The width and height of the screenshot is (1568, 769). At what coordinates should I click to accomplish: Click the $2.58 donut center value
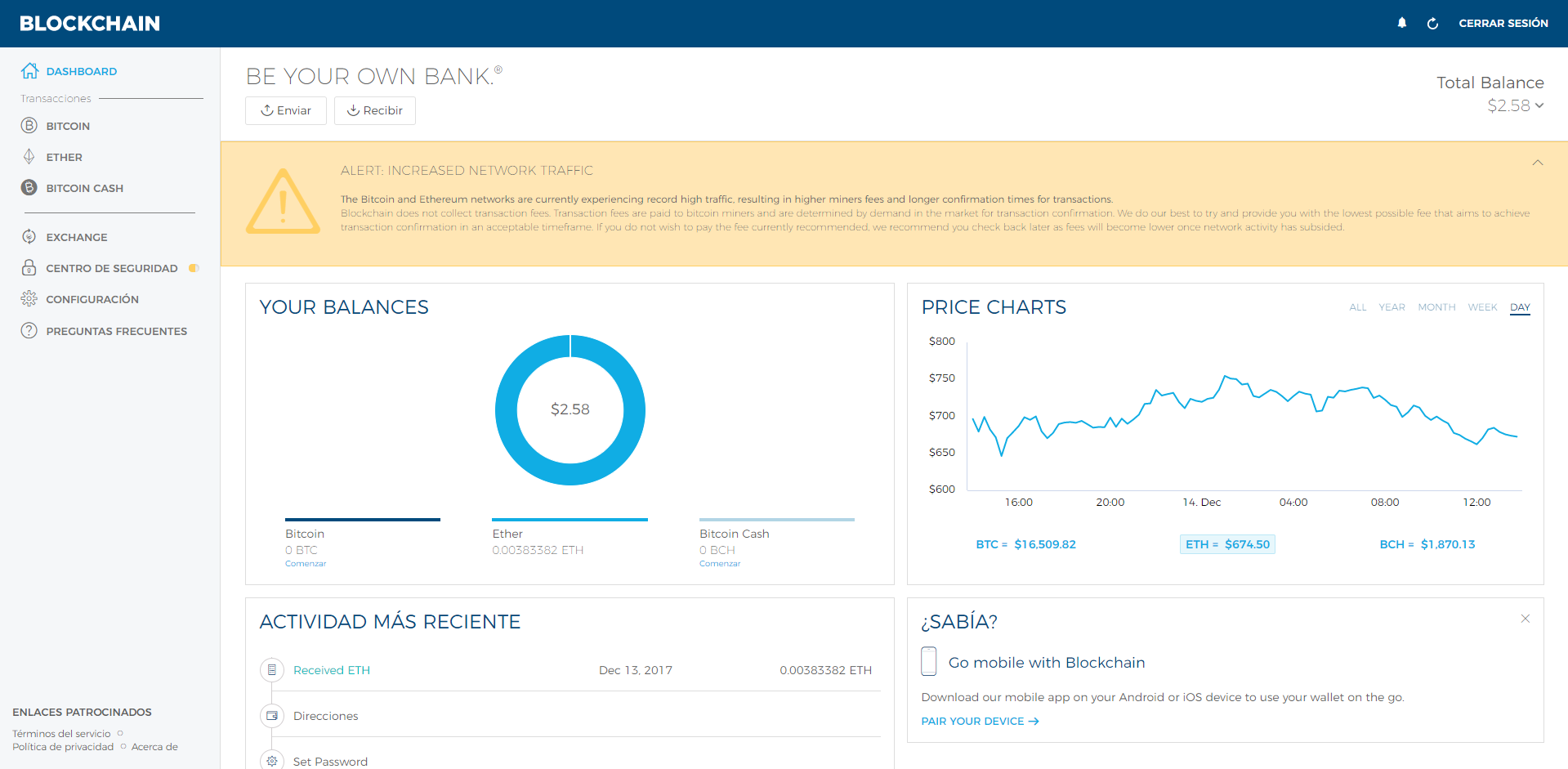coord(570,409)
